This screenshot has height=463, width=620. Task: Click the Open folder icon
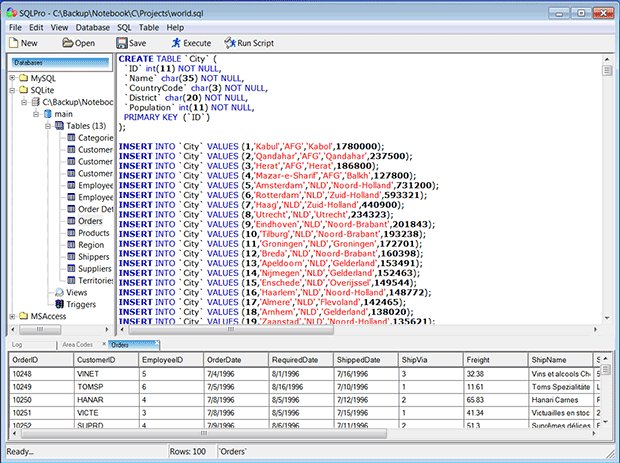68,43
